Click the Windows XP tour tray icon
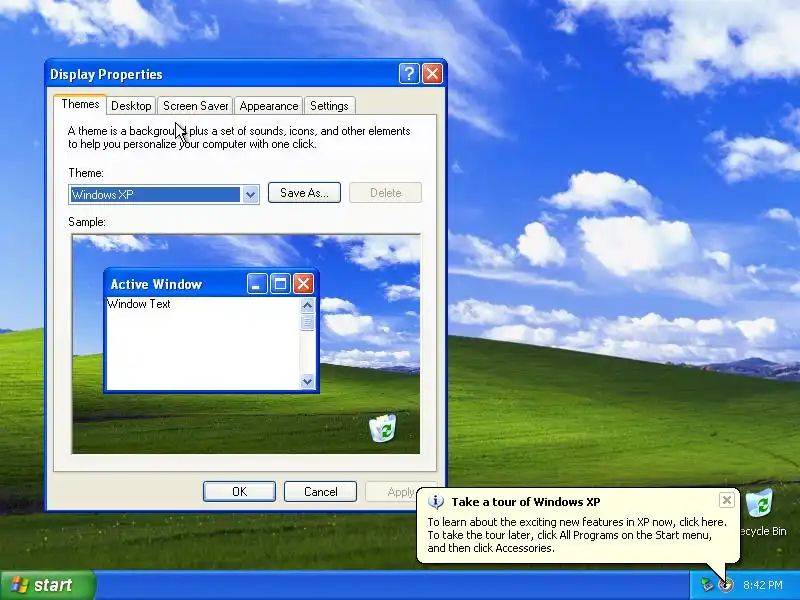Viewport: 800px width, 600px height. pos(726,585)
